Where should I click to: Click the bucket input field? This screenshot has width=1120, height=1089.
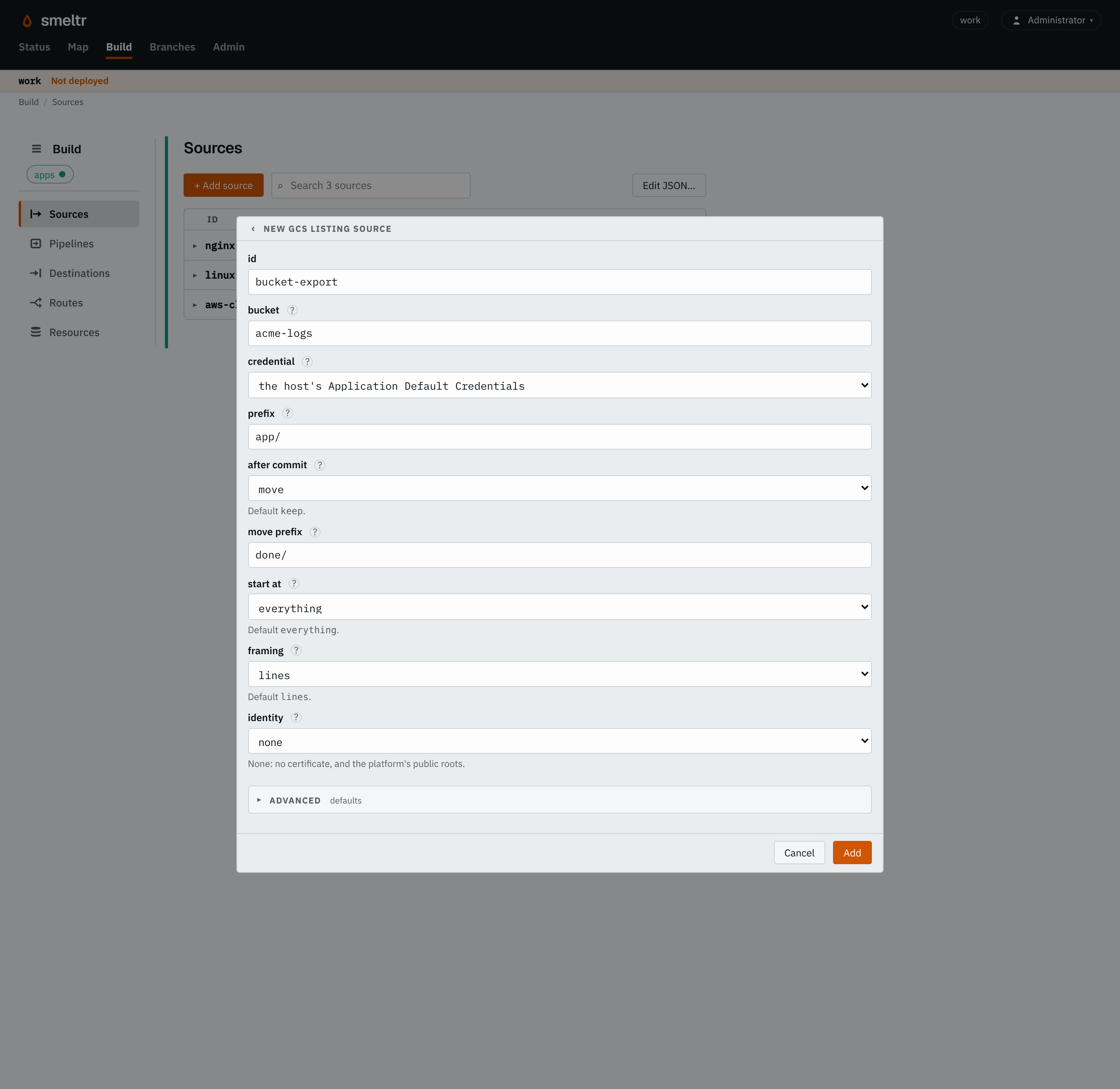pyautogui.click(x=560, y=333)
